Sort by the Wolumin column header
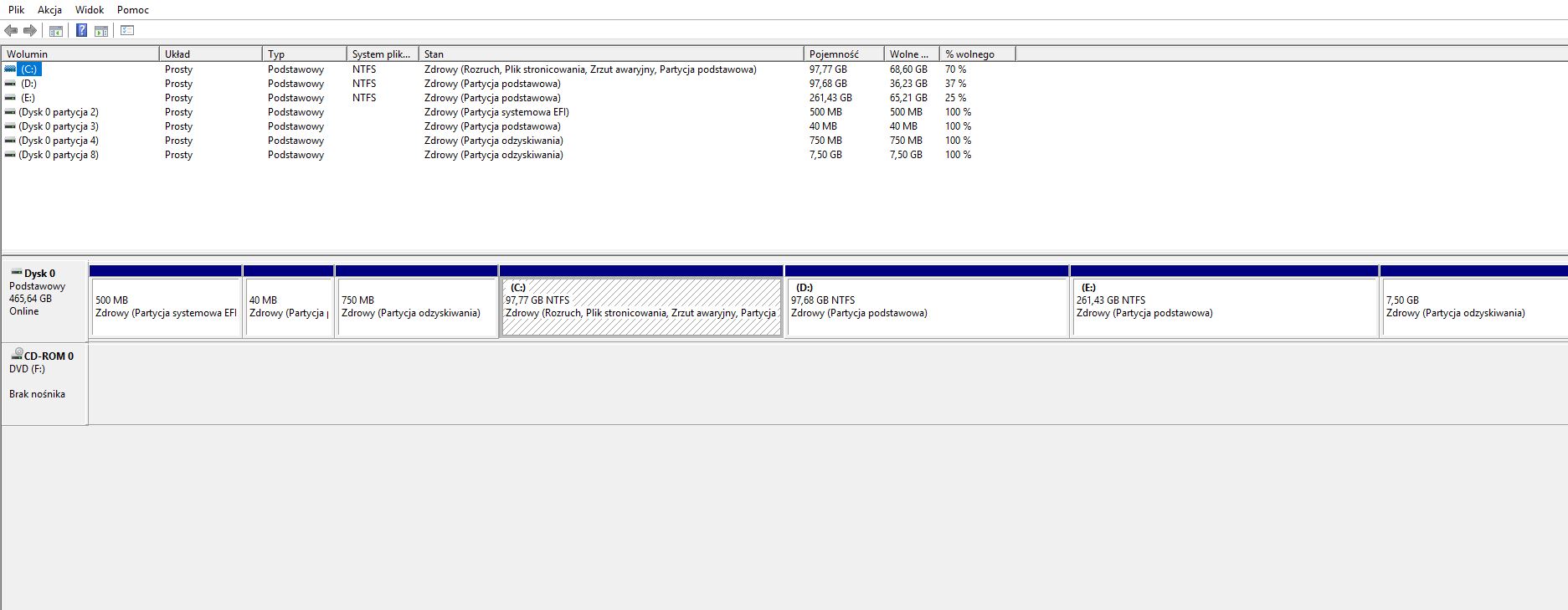1568x610 pixels. 80,54
